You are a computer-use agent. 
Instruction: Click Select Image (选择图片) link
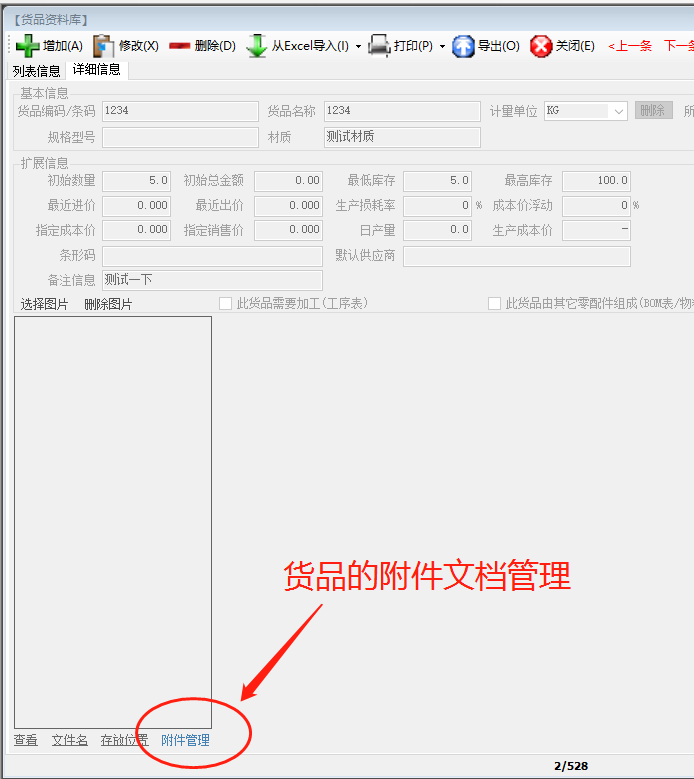tap(45, 304)
